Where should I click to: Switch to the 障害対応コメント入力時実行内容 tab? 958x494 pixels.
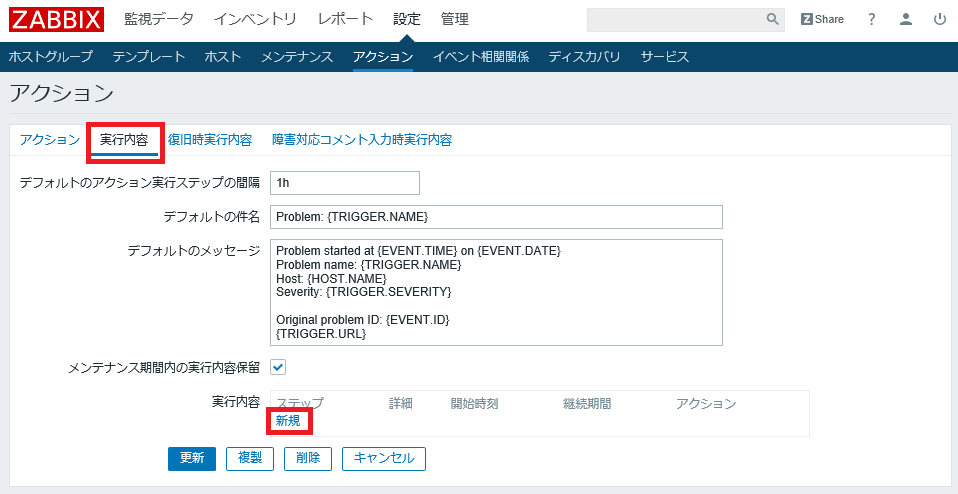click(x=362, y=140)
